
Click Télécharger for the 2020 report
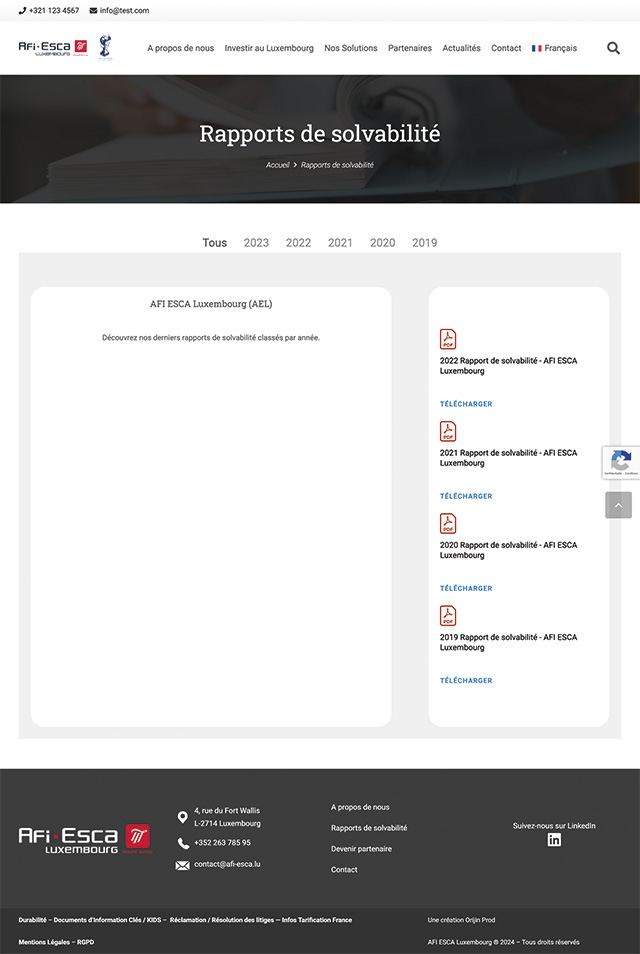tap(466, 588)
